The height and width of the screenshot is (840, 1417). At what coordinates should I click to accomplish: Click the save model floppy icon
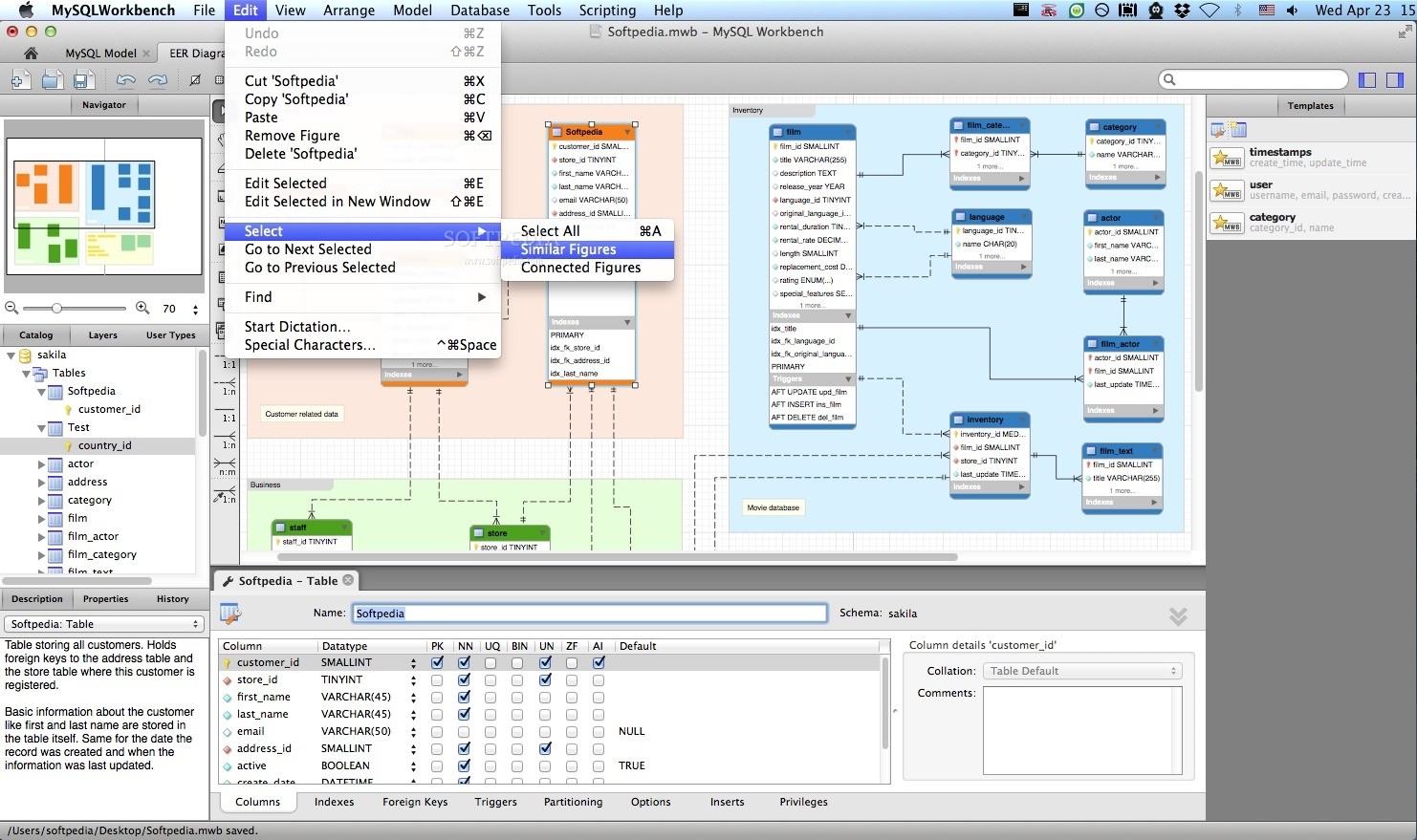click(x=83, y=80)
